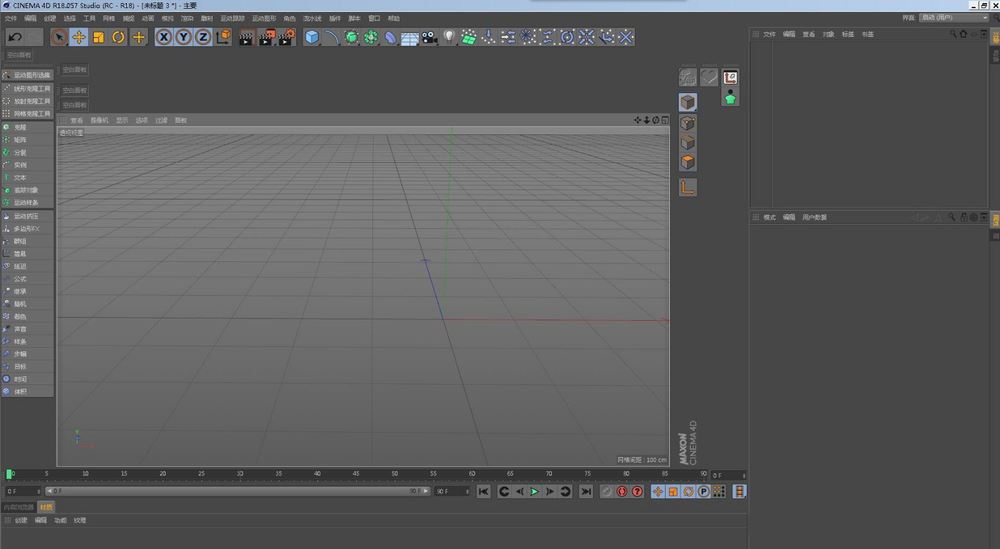Toggle the Y axis lock

point(183,37)
